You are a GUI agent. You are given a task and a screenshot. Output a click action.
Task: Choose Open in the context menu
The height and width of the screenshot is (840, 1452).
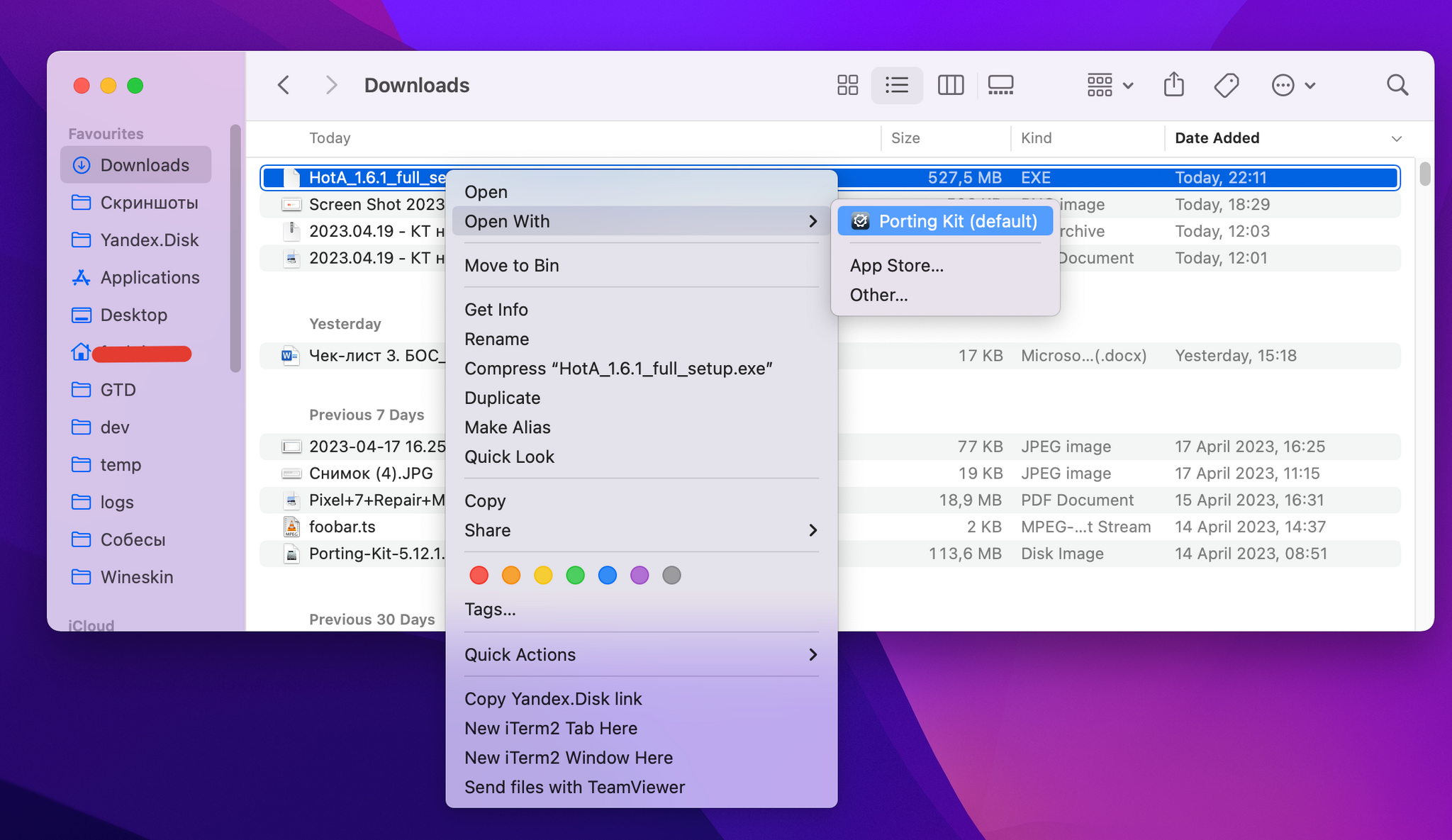641,191
